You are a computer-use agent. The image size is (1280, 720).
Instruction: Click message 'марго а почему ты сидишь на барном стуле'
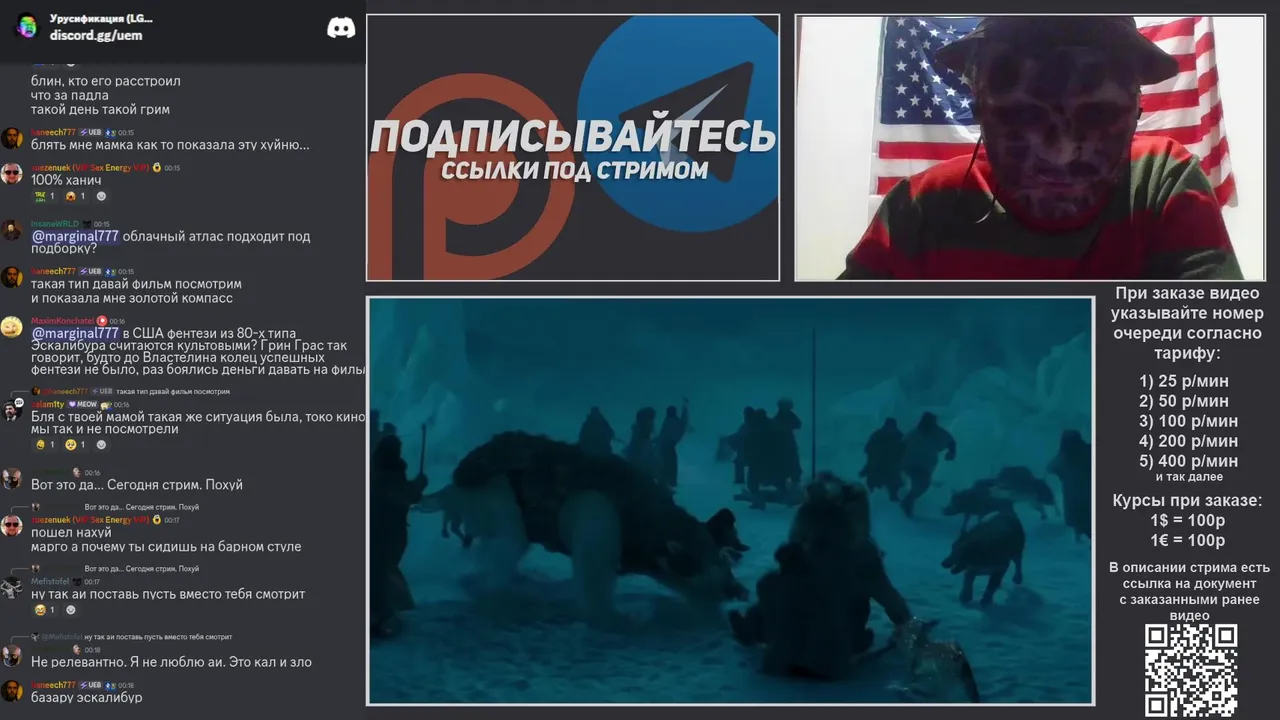(x=166, y=547)
